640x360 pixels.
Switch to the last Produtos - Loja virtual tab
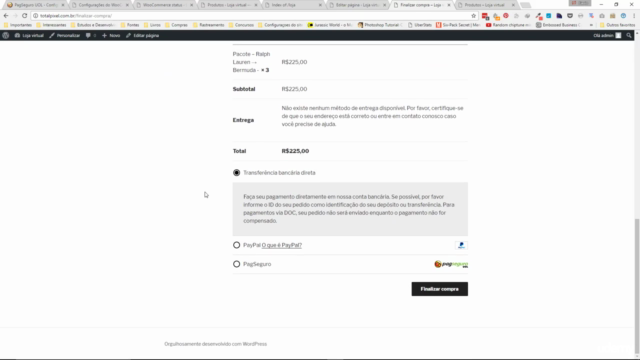point(486,5)
